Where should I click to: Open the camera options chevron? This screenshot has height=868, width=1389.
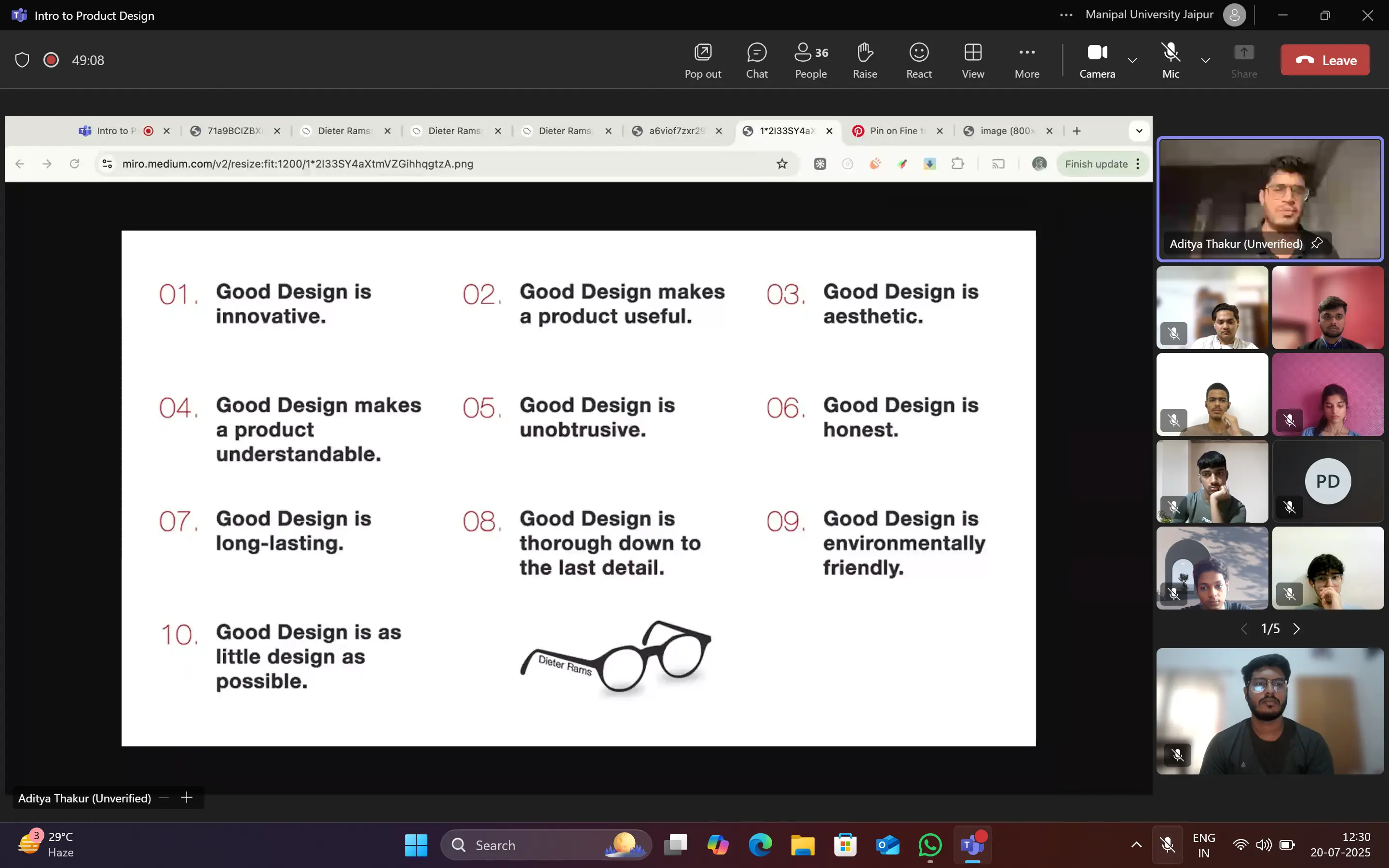tap(1132, 61)
